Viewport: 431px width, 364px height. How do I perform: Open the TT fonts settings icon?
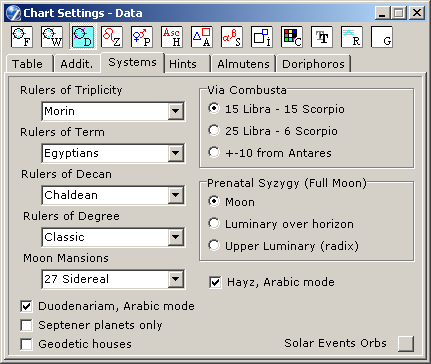click(x=322, y=37)
